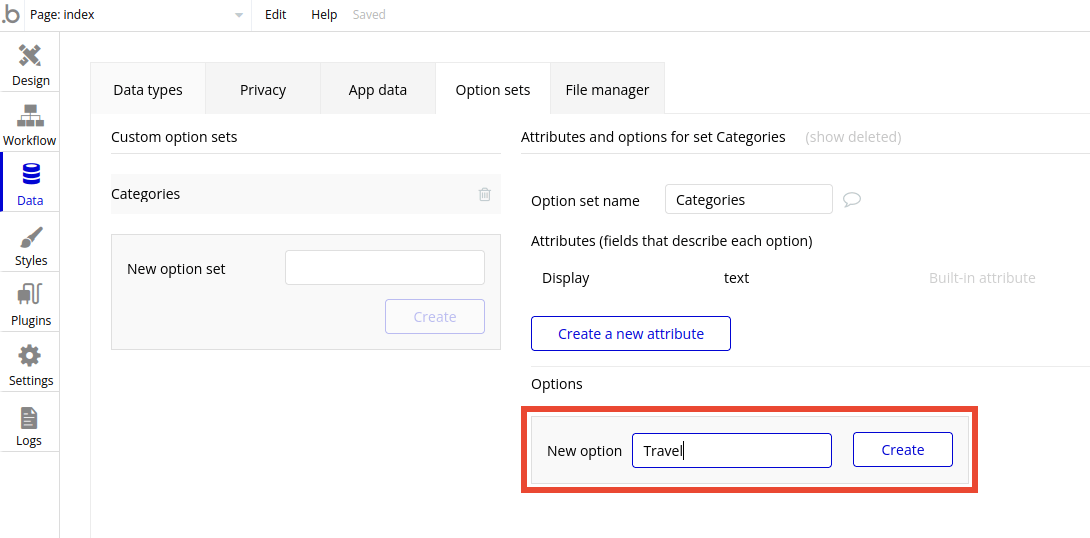Switch to the App data tab
1090x538 pixels.
pos(377,89)
